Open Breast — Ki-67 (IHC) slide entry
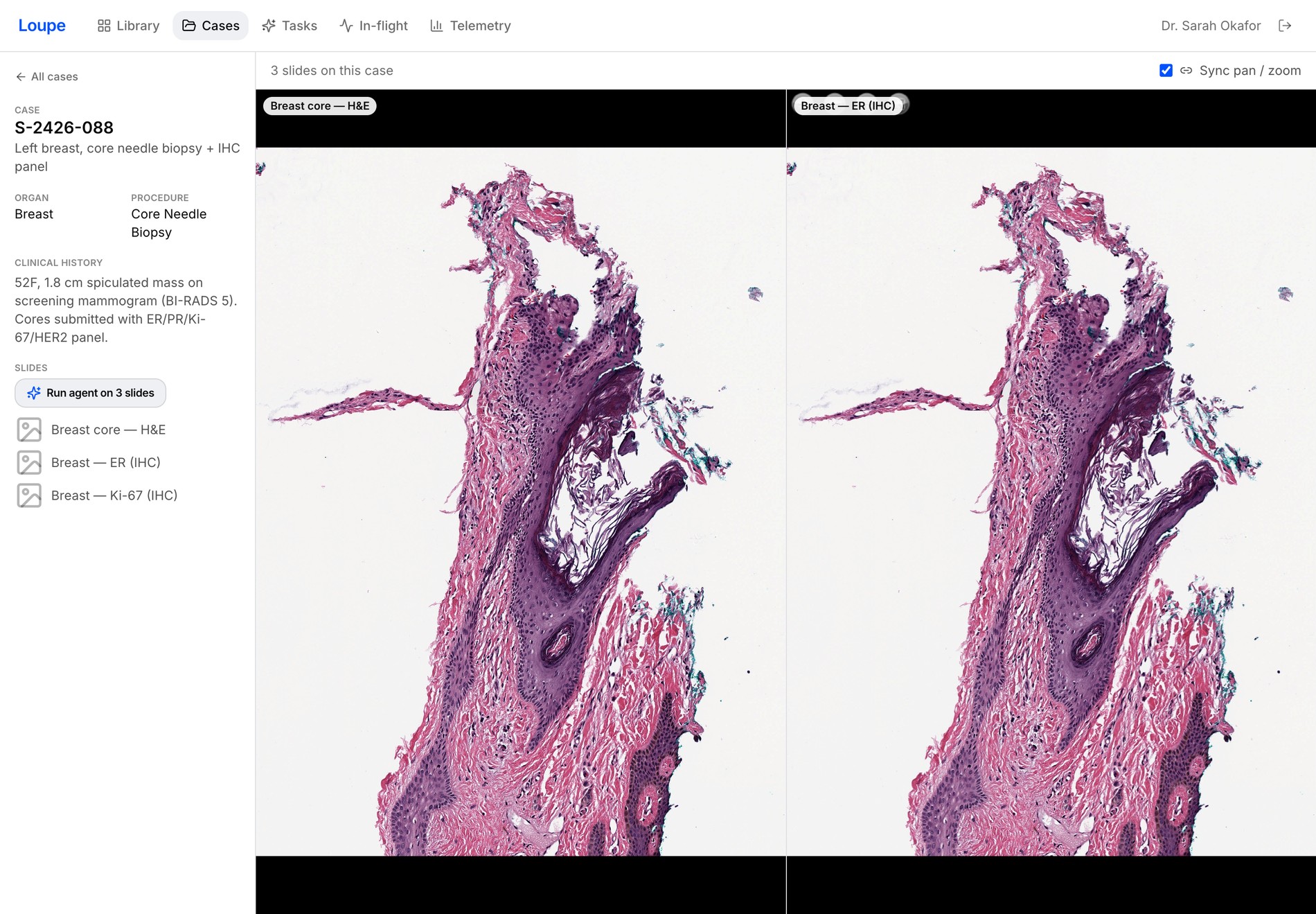 (97, 495)
